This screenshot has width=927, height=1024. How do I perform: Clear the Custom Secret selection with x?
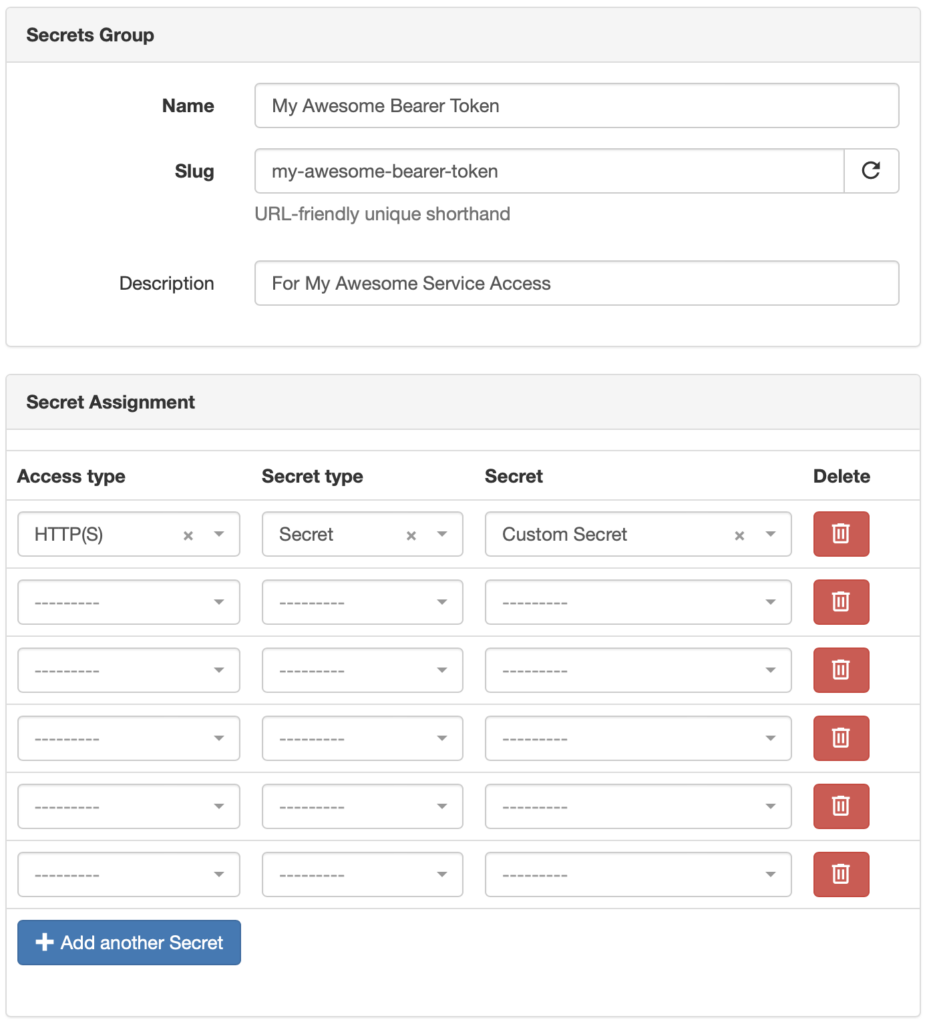coord(739,535)
